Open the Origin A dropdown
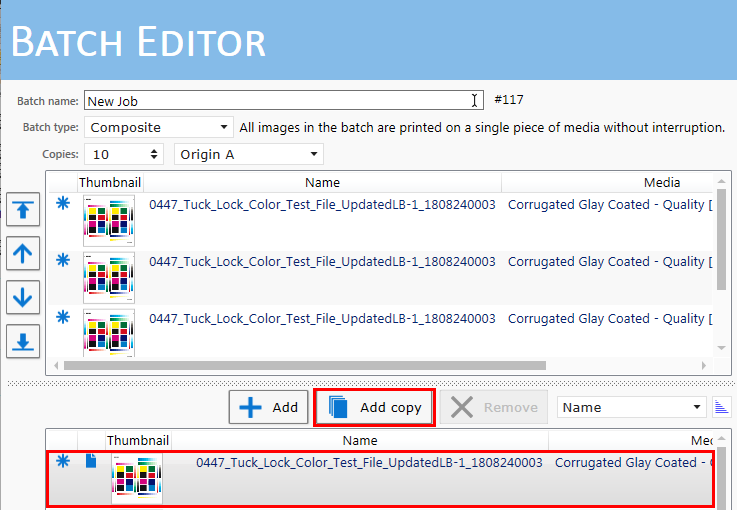737x510 pixels. [248, 154]
